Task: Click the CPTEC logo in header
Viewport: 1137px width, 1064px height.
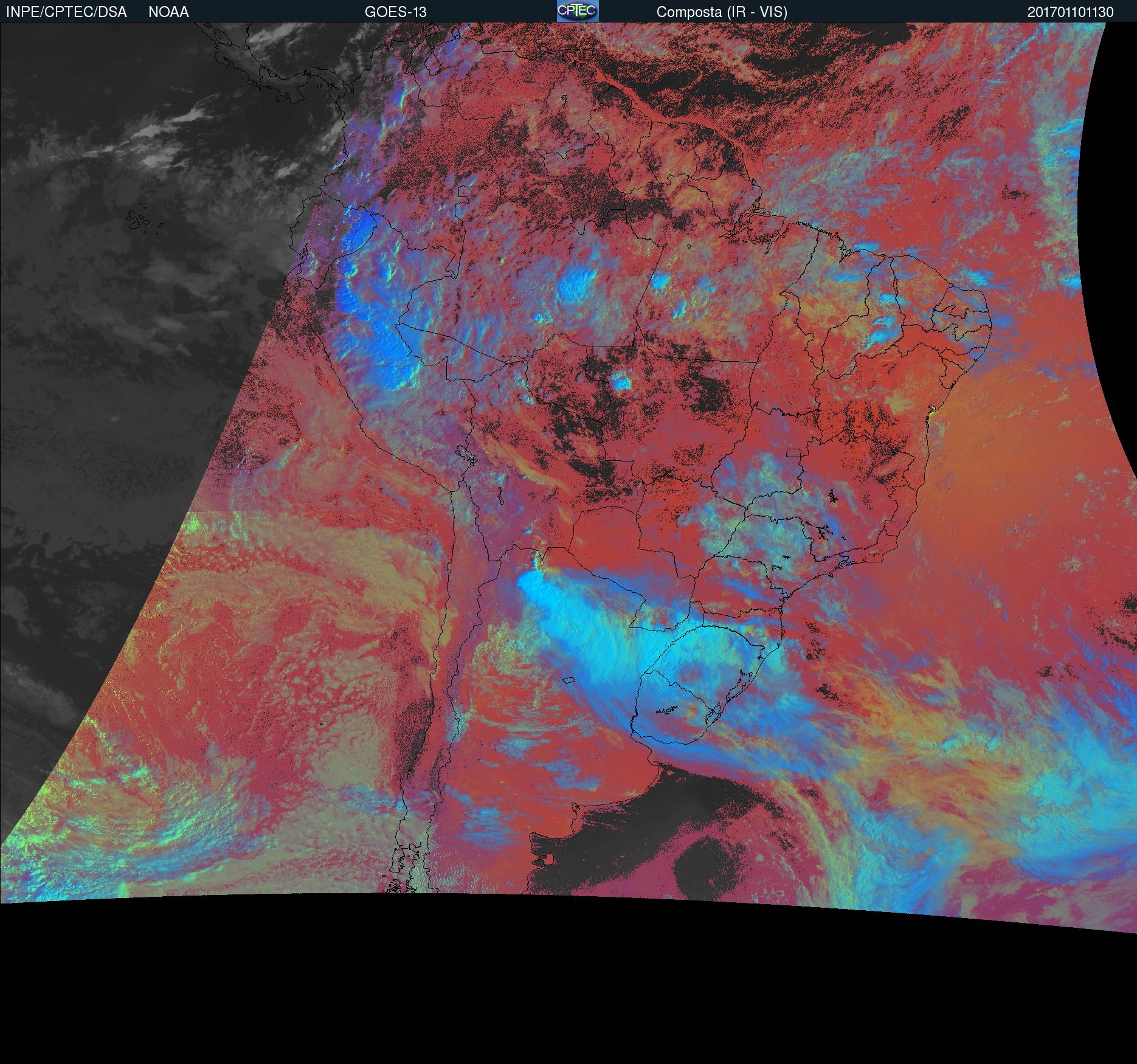Action: [x=578, y=11]
